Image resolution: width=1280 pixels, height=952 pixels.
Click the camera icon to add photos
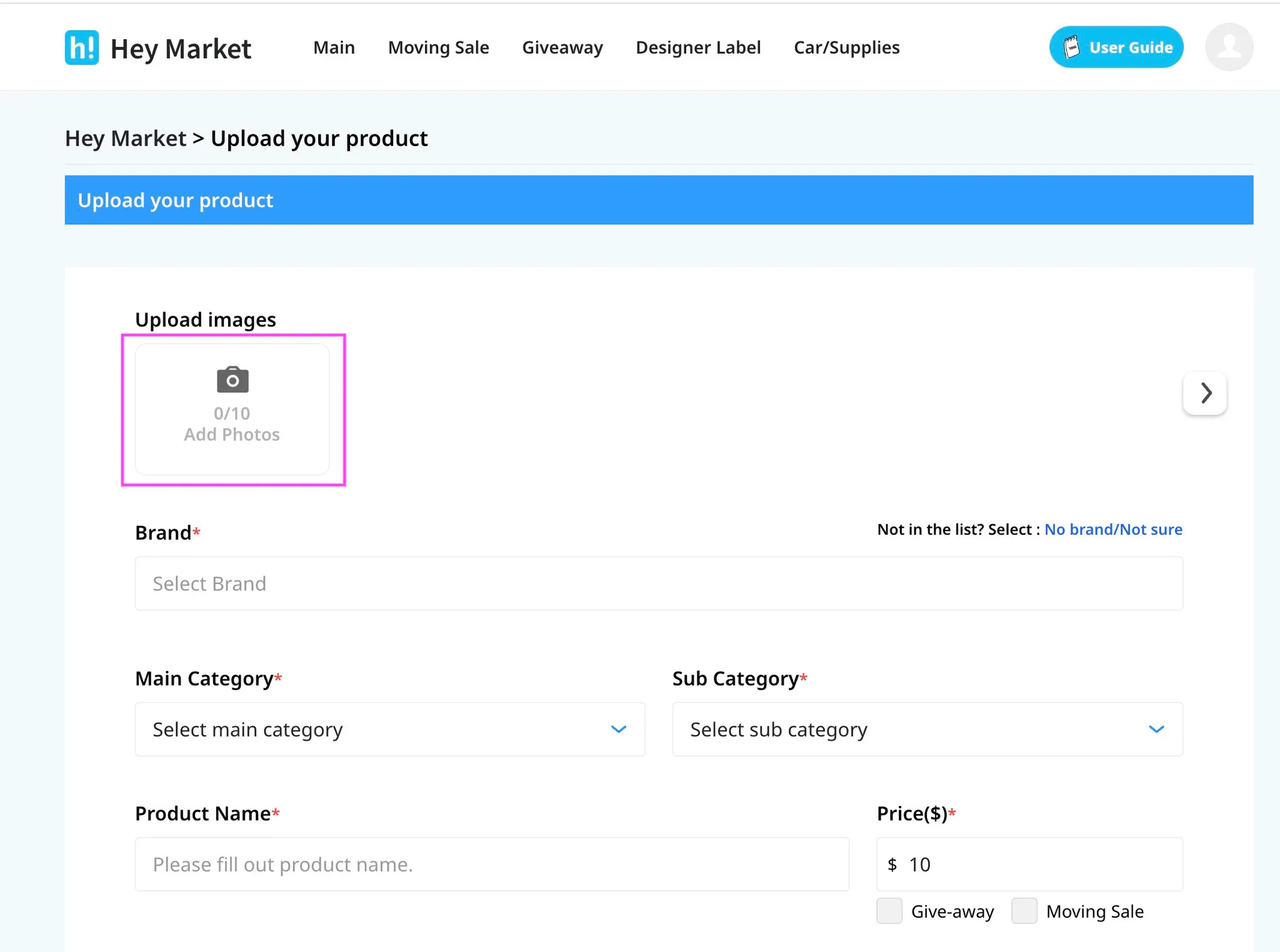(x=232, y=380)
